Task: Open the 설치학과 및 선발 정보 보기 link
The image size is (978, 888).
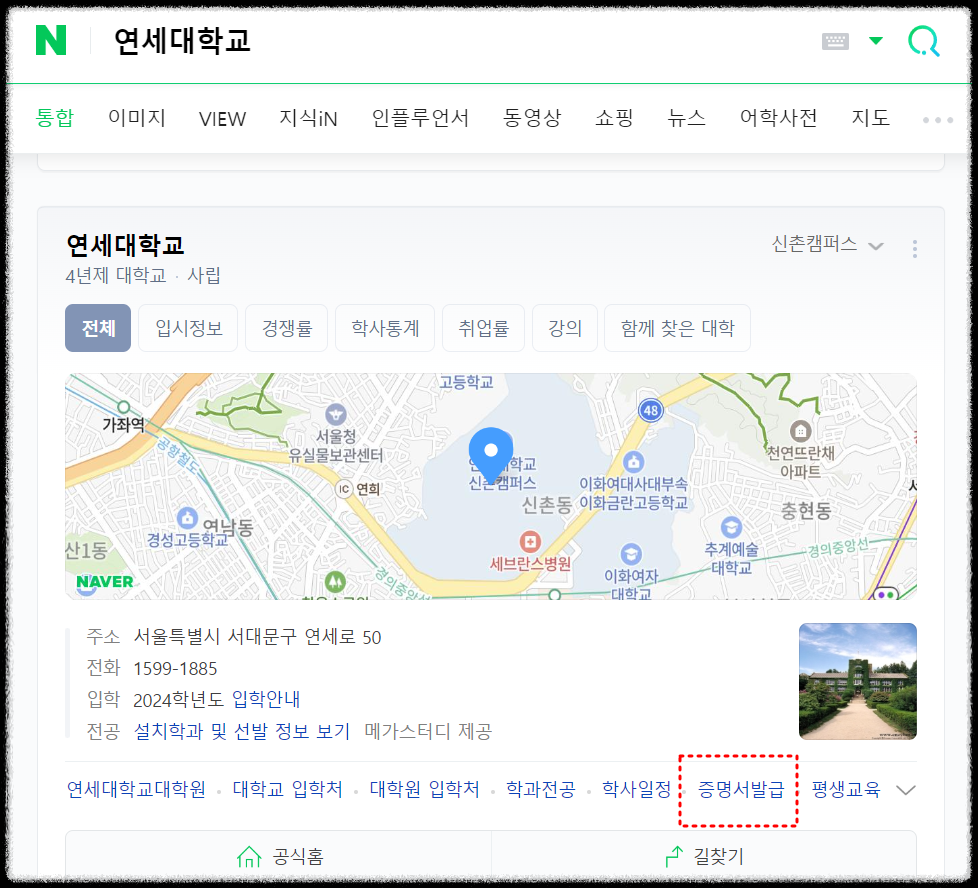Action: [x=242, y=731]
